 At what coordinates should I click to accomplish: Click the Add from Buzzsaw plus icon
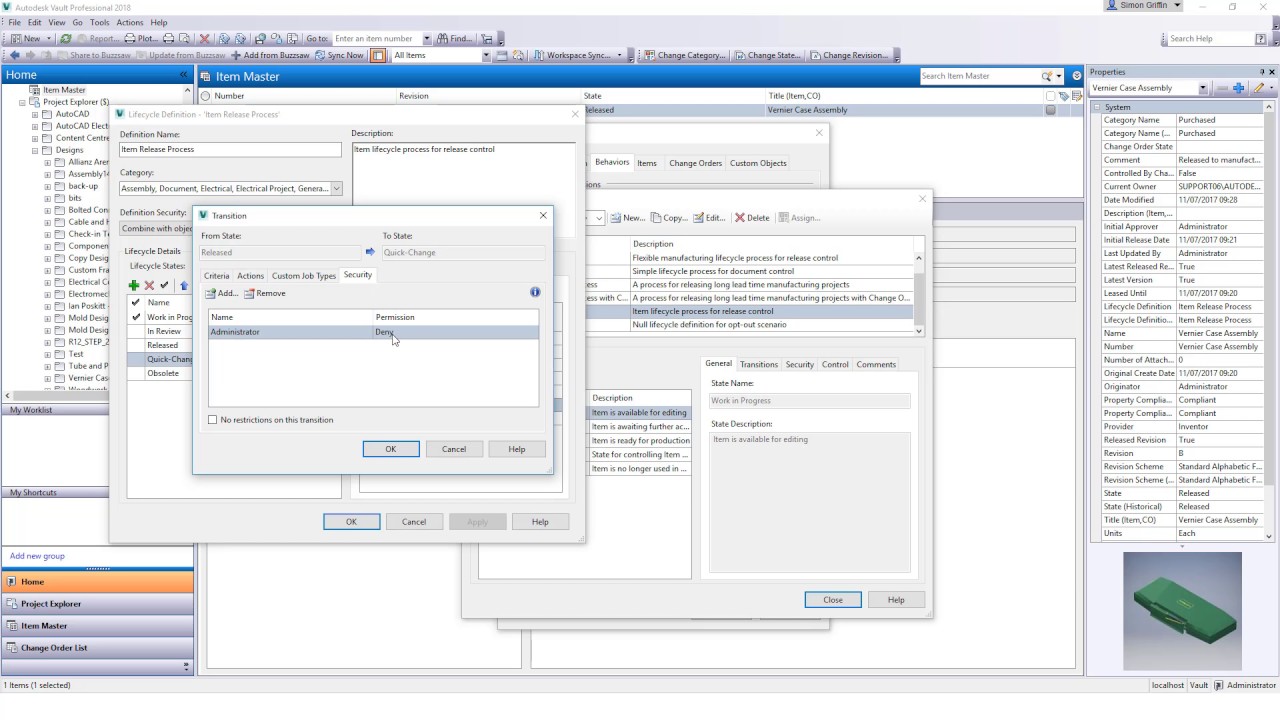pyautogui.click(x=237, y=55)
